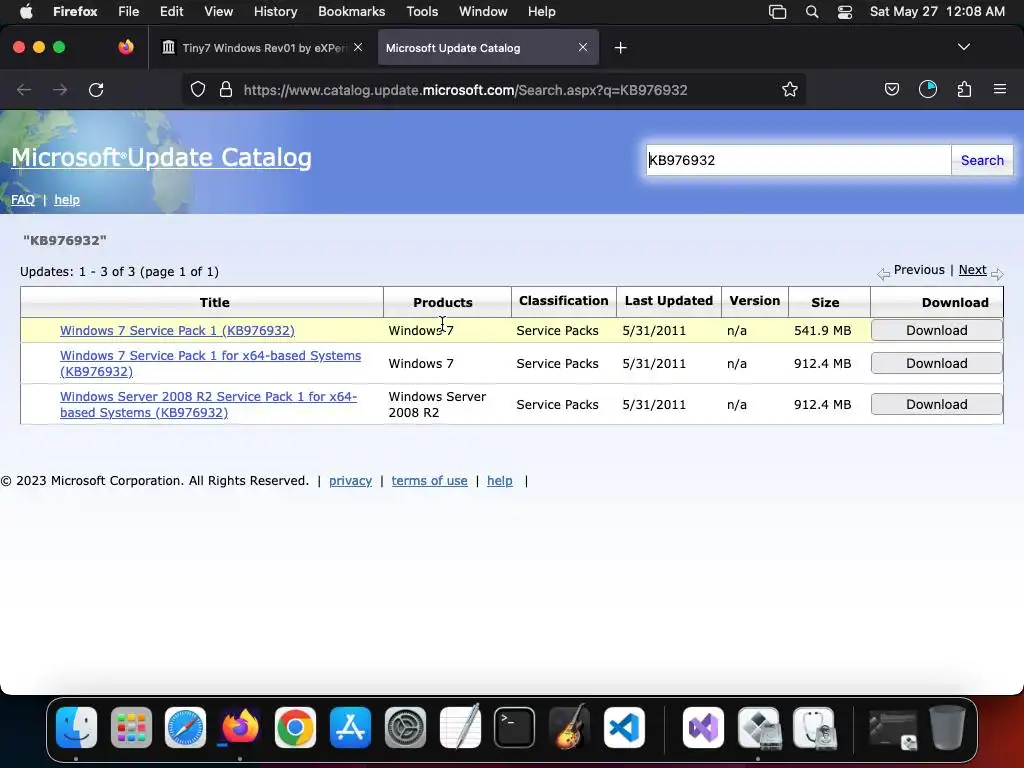This screenshot has height=768, width=1024.
Task: Open the History menu
Action: pos(275,12)
